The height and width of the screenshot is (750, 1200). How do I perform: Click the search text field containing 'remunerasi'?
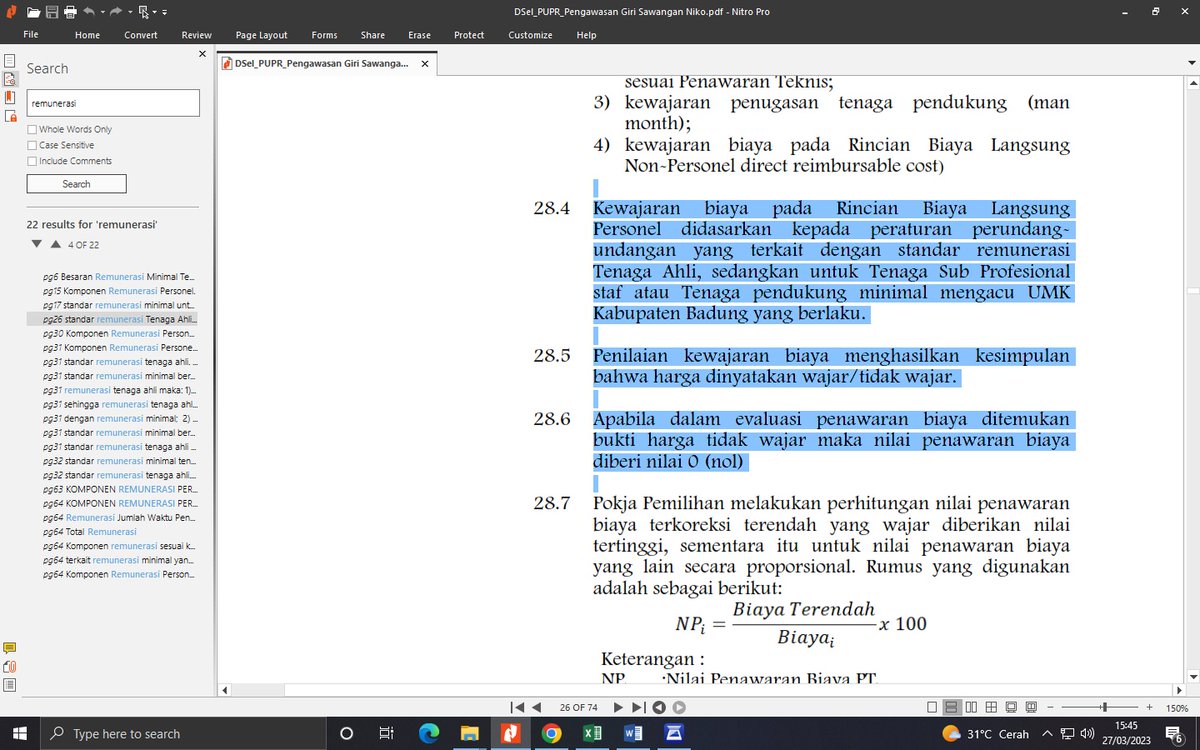113,103
